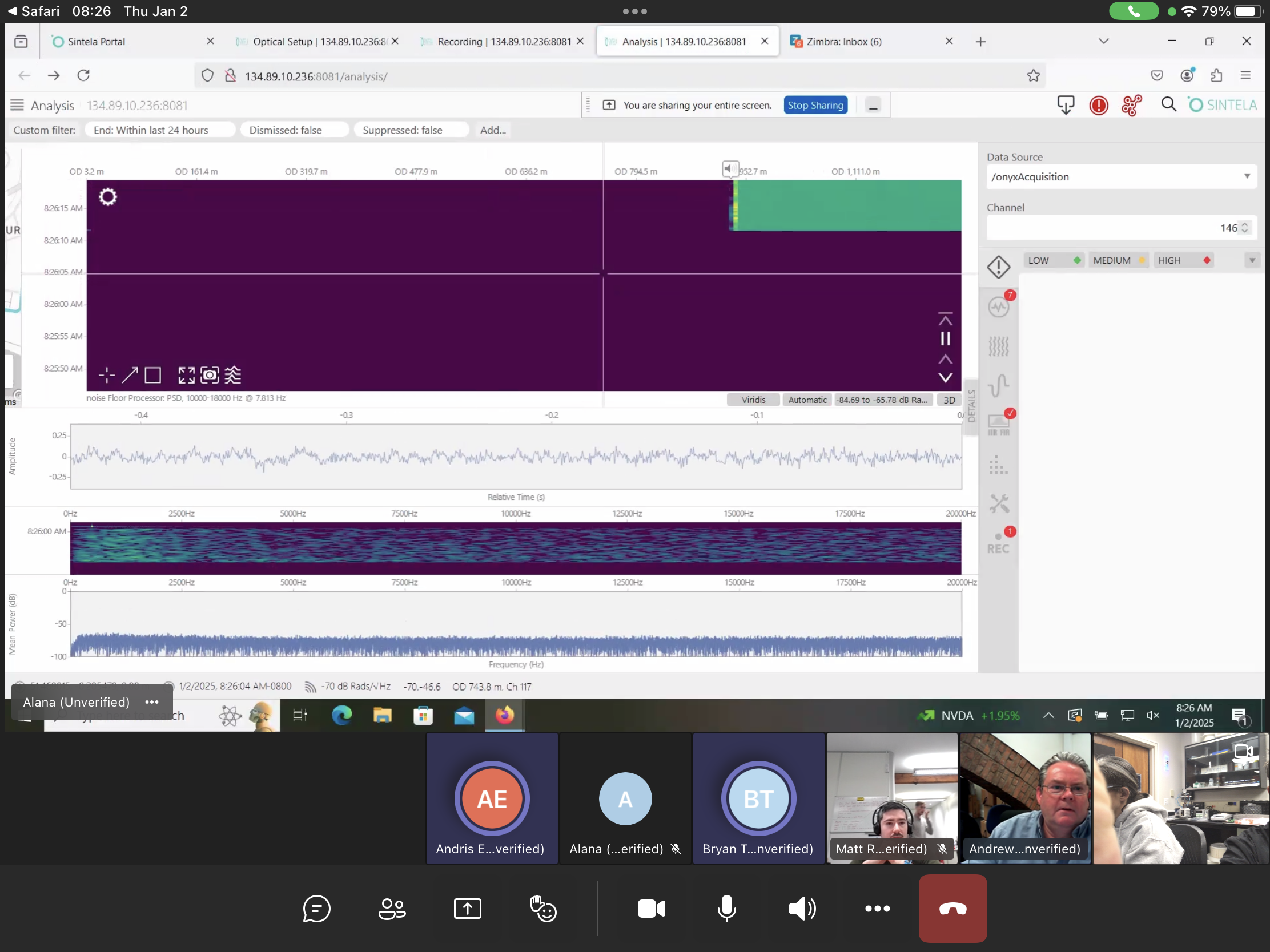Click the download notification icon in header

pyautogui.click(x=1066, y=105)
